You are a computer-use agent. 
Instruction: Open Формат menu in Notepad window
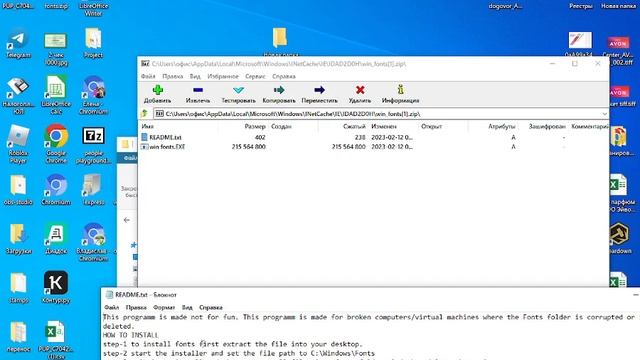click(164, 307)
